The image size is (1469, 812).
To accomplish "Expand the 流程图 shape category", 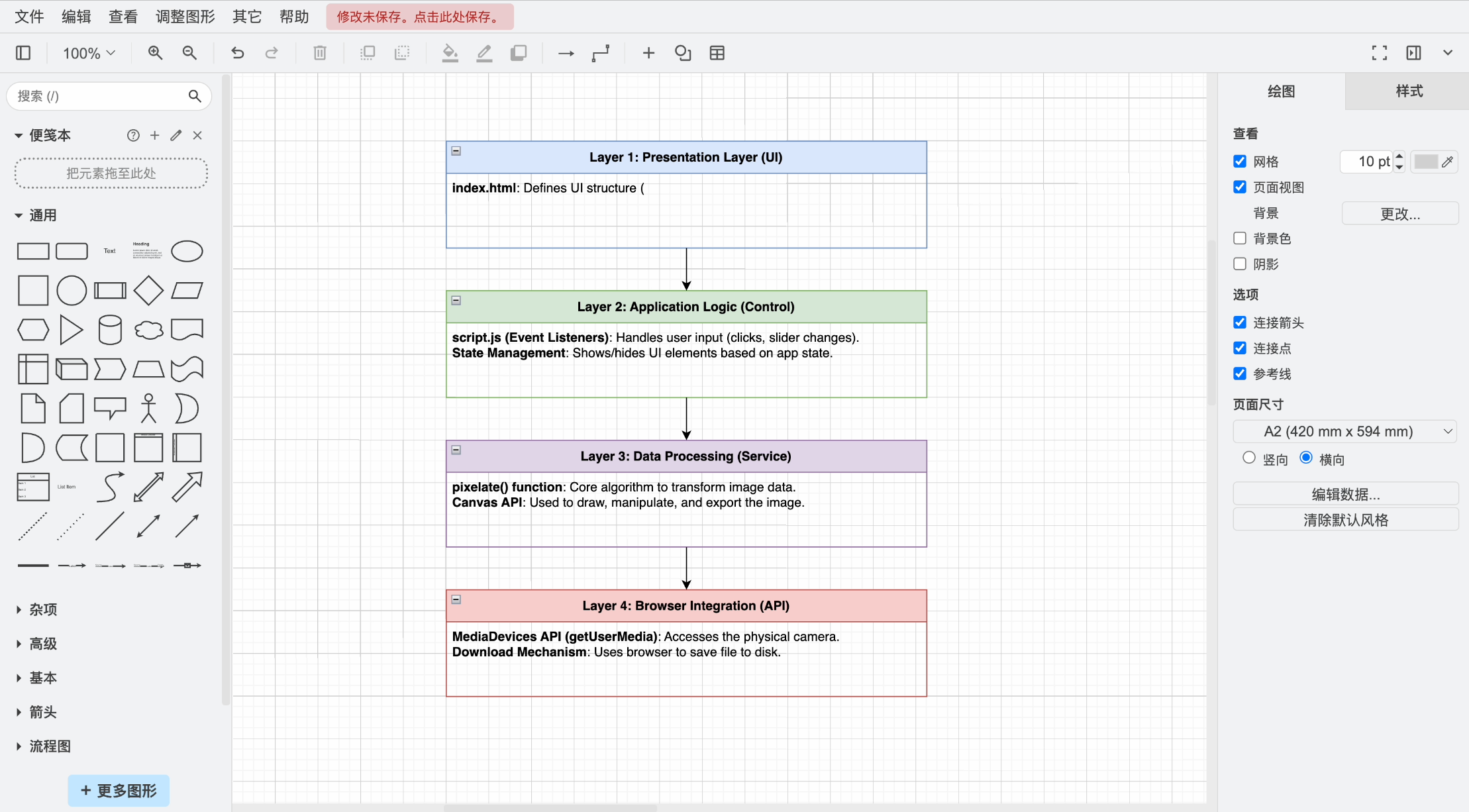I will point(50,746).
